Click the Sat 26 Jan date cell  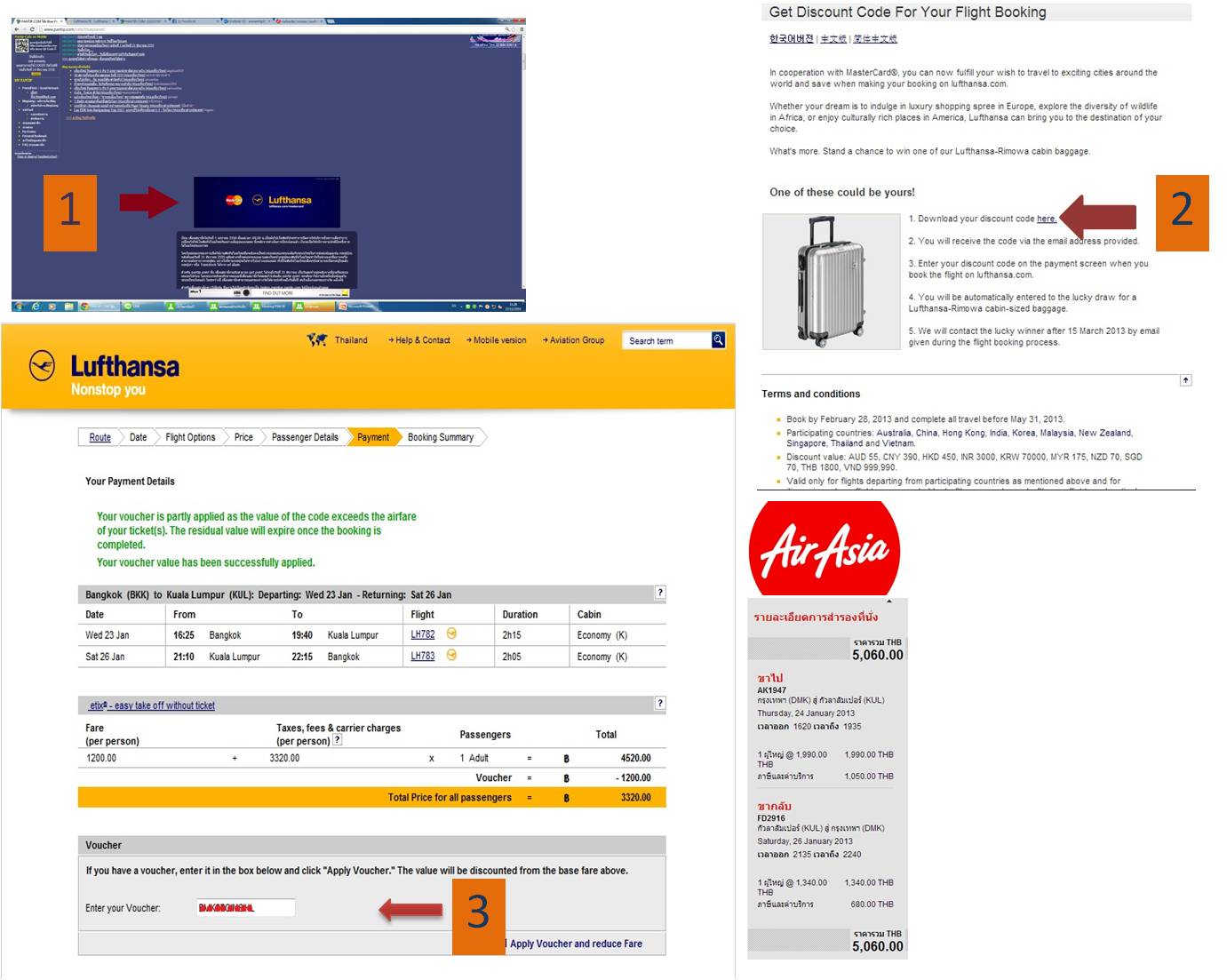pyautogui.click(x=105, y=657)
